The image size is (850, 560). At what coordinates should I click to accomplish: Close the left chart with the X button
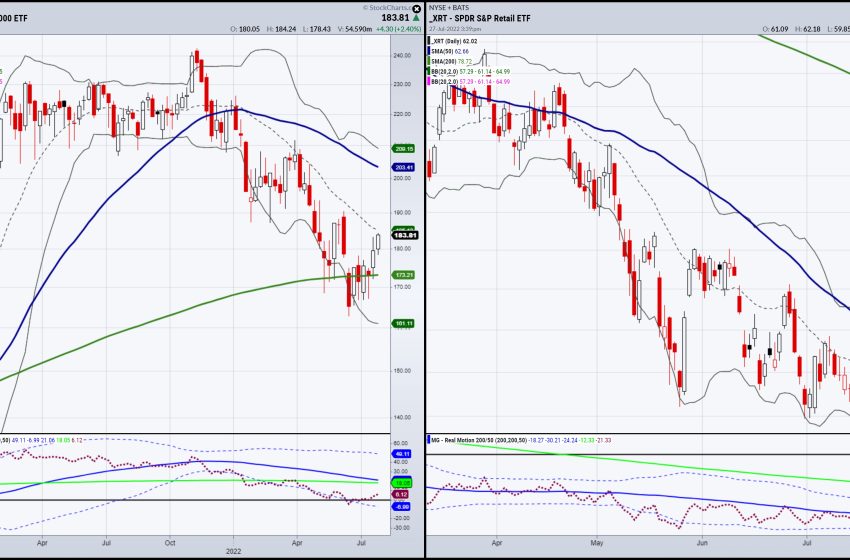(416, 9)
